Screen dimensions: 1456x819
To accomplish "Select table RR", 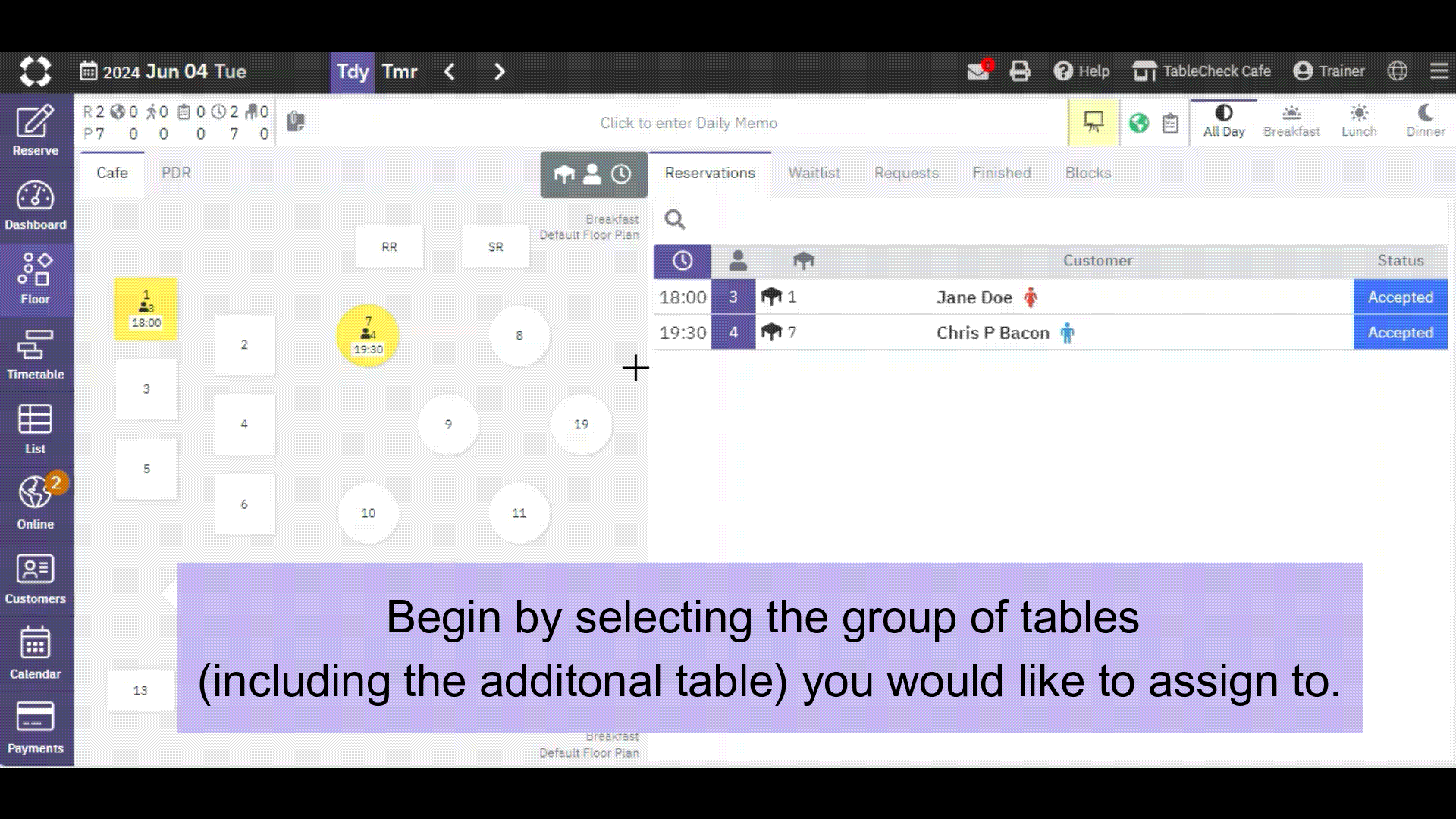I will (x=389, y=246).
